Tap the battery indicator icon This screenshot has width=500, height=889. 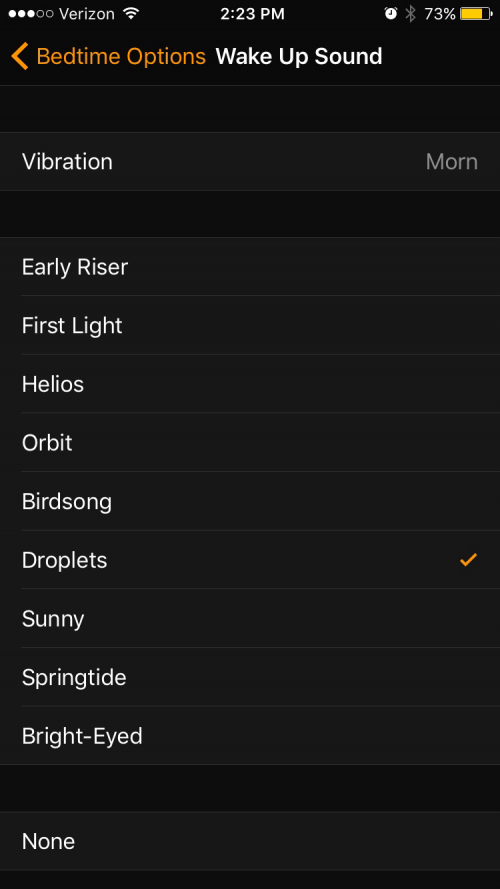point(476,14)
